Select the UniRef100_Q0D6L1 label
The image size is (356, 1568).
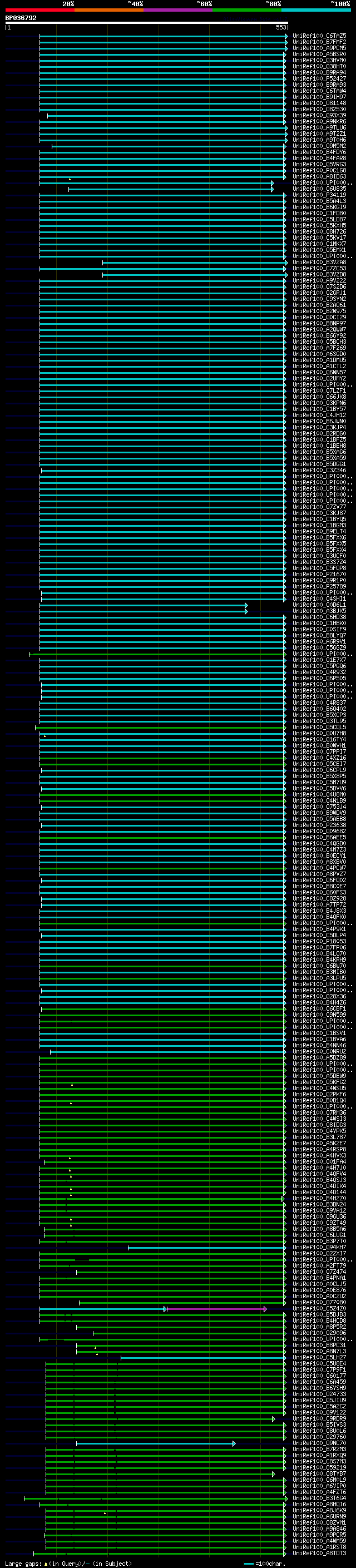pyautogui.click(x=319, y=605)
